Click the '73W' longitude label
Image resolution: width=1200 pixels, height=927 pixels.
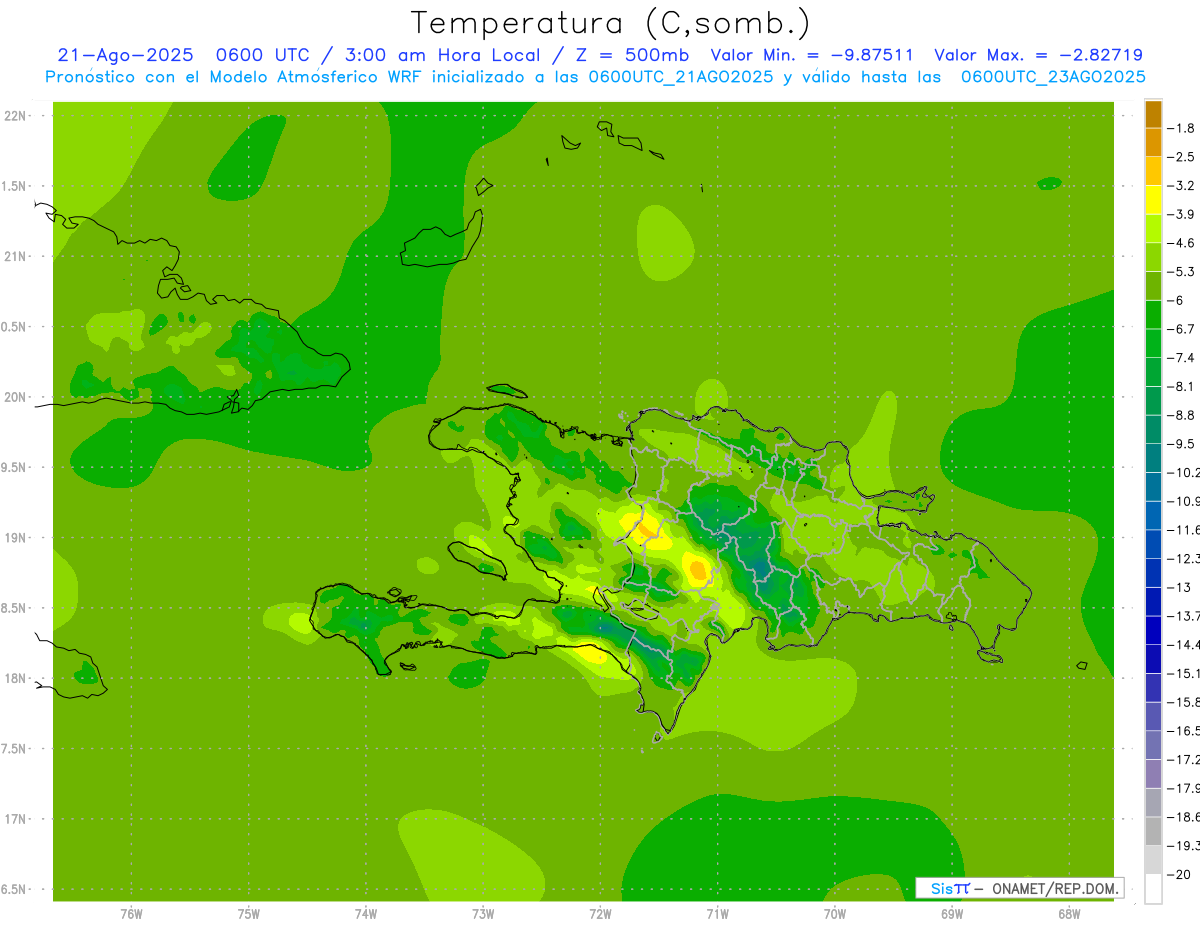click(483, 914)
